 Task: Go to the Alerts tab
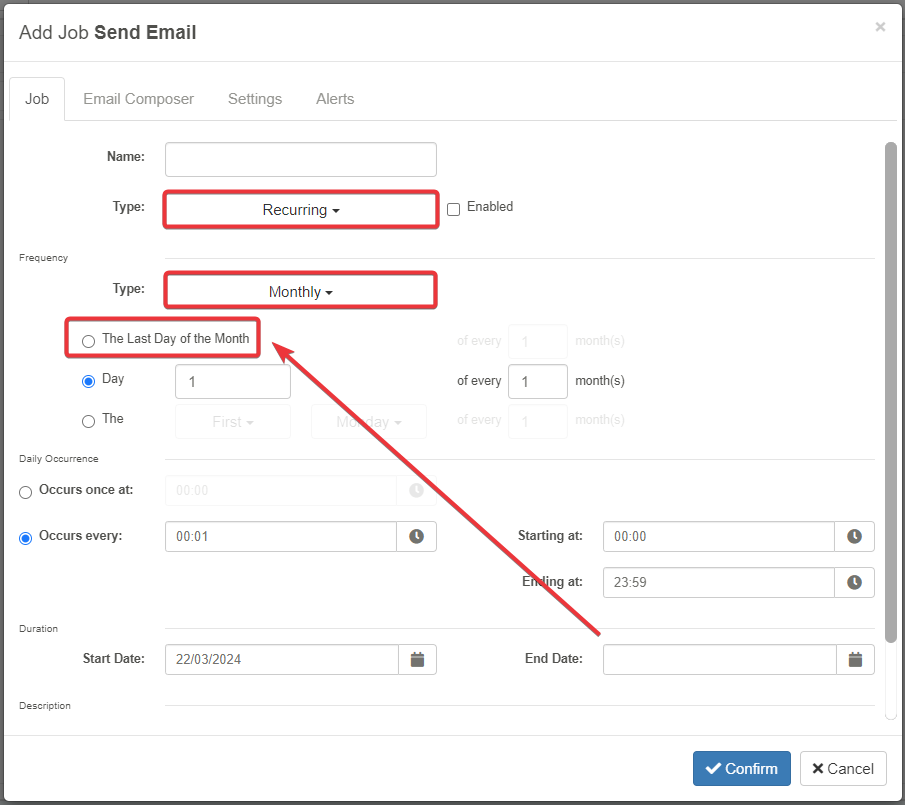(335, 99)
